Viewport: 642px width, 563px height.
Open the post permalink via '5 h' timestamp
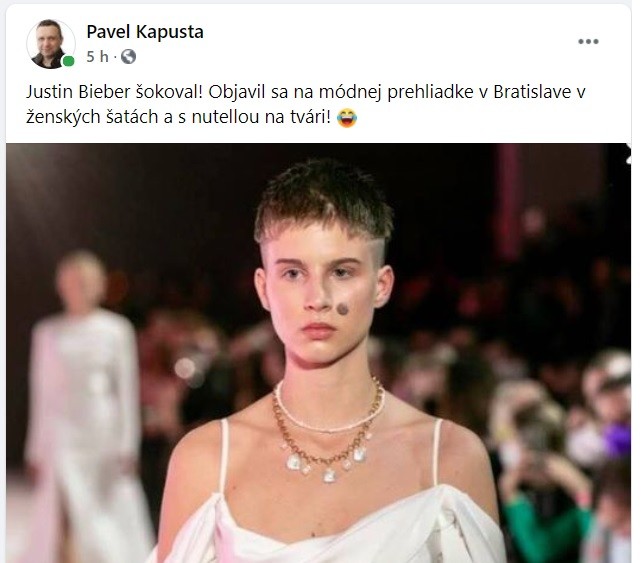click(x=97, y=57)
